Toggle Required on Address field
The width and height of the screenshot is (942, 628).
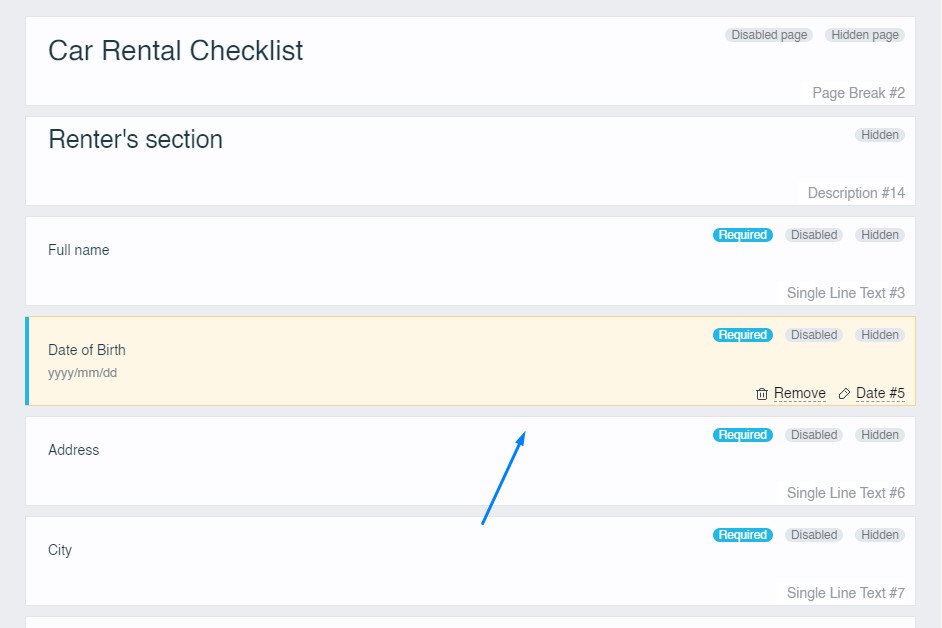(742, 435)
